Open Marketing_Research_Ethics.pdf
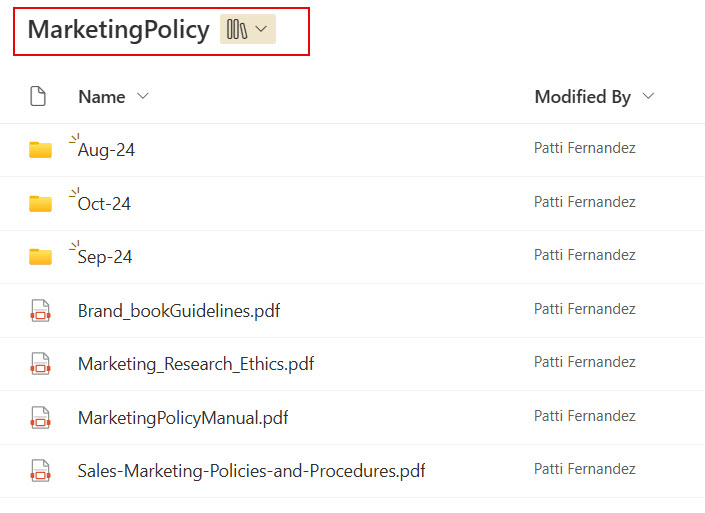The height and width of the screenshot is (513, 705). pos(196,364)
